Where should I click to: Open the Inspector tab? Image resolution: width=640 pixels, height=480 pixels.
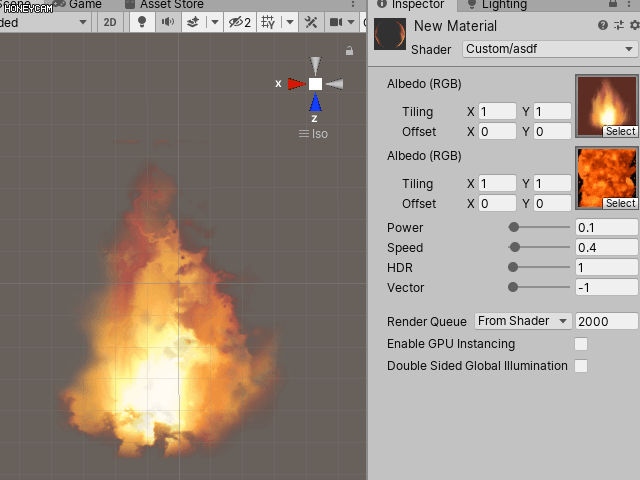(411, 4)
